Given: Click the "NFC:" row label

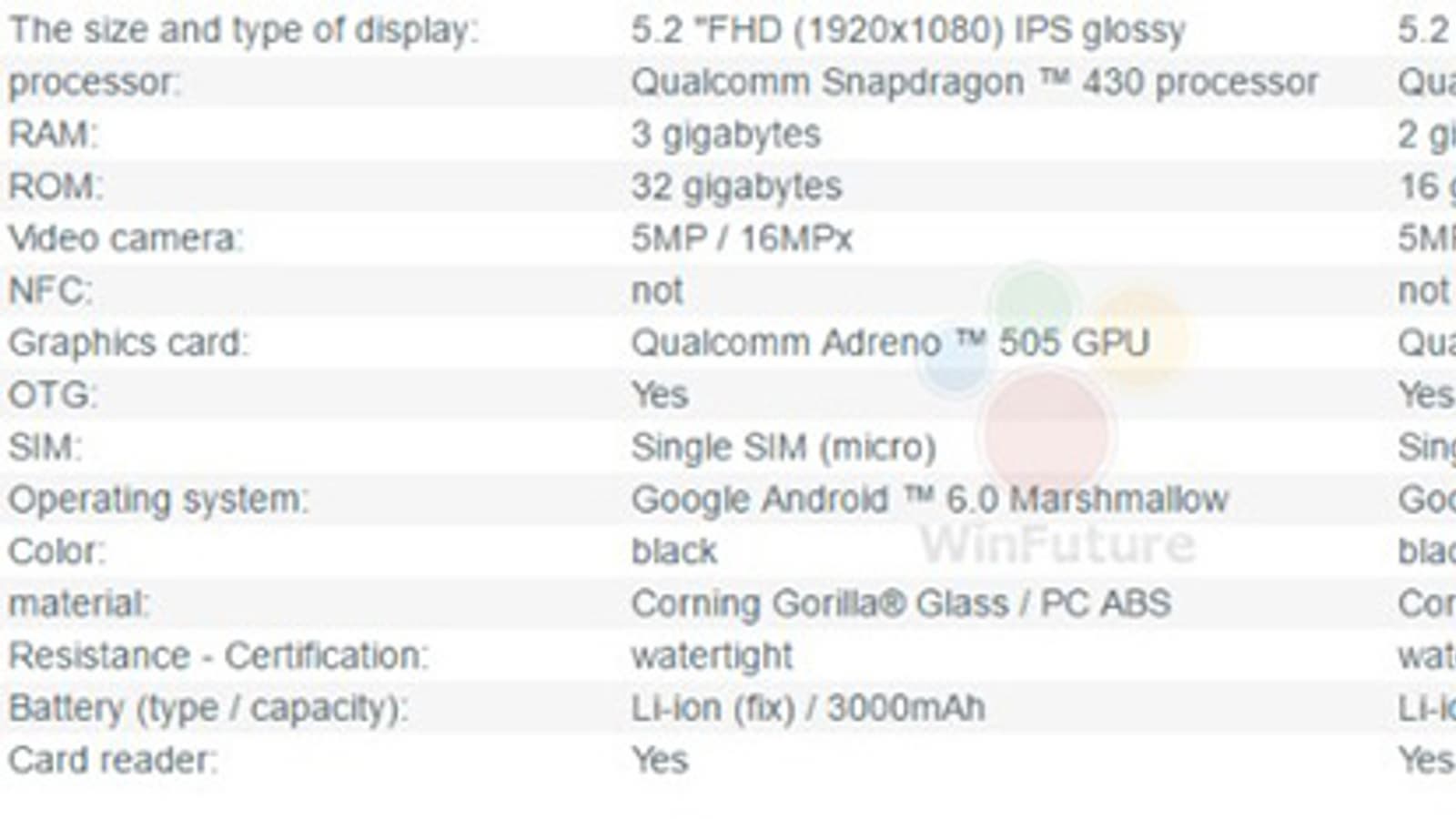Looking at the screenshot, I should [51, 291].
